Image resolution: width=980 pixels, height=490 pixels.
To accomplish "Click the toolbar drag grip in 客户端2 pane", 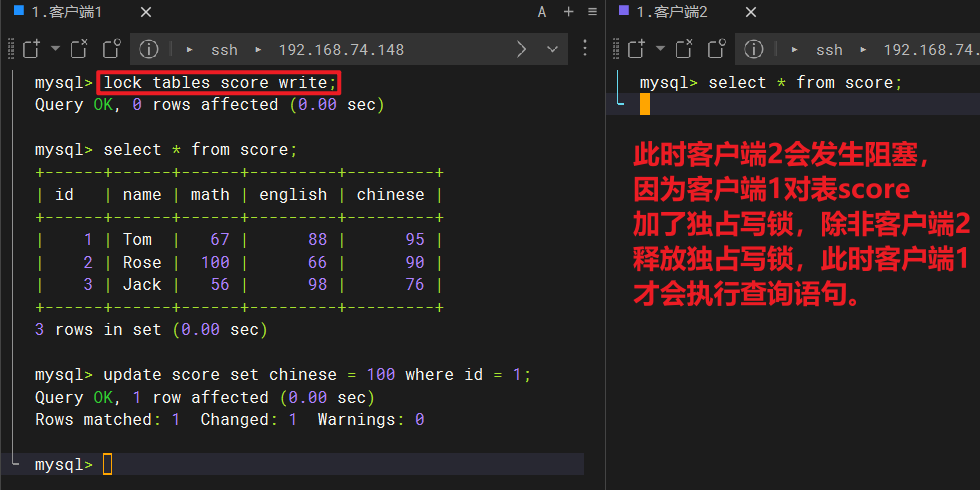I will (x=616, y=49).
